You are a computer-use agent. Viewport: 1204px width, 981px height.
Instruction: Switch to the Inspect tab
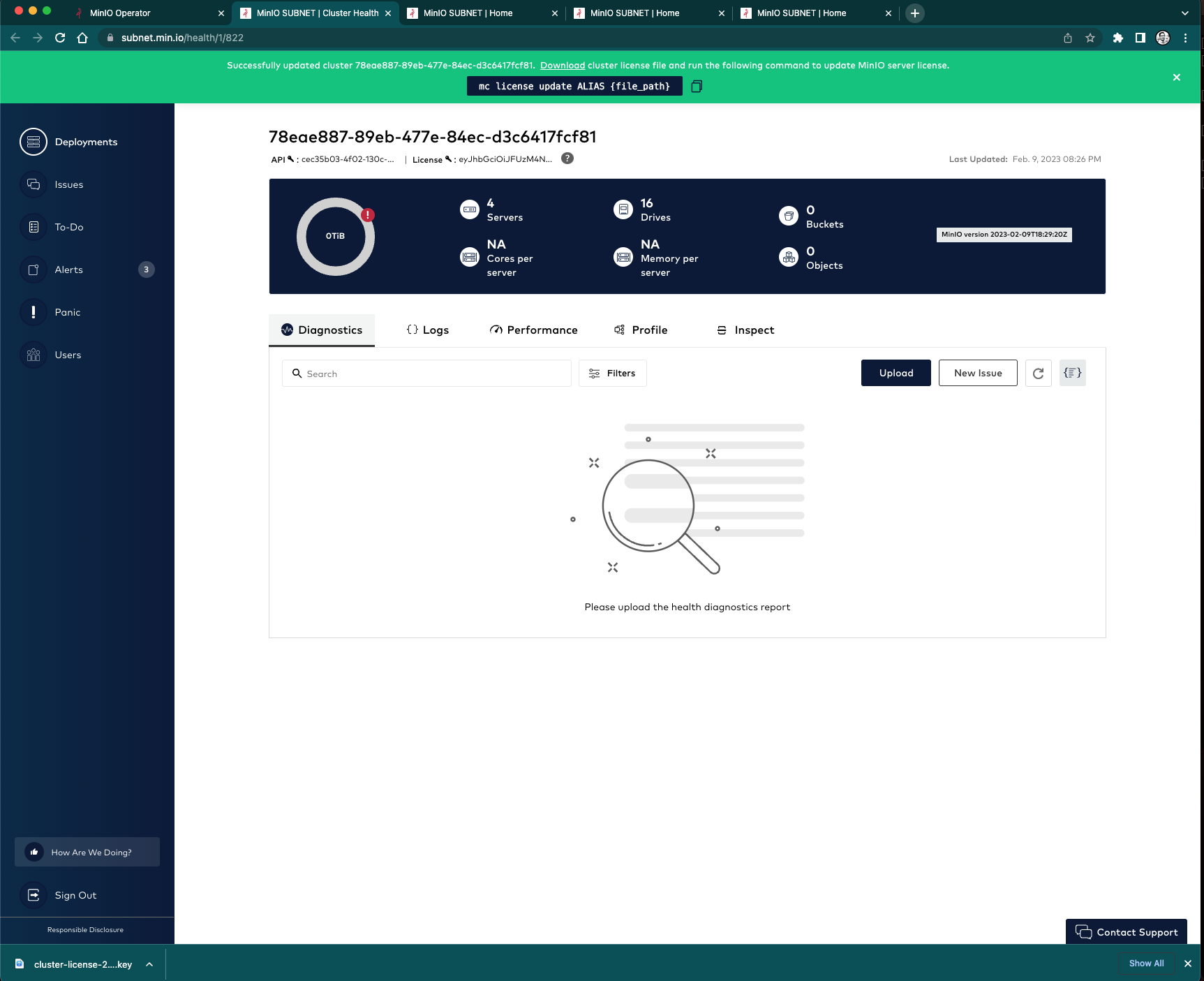[746, 330]
